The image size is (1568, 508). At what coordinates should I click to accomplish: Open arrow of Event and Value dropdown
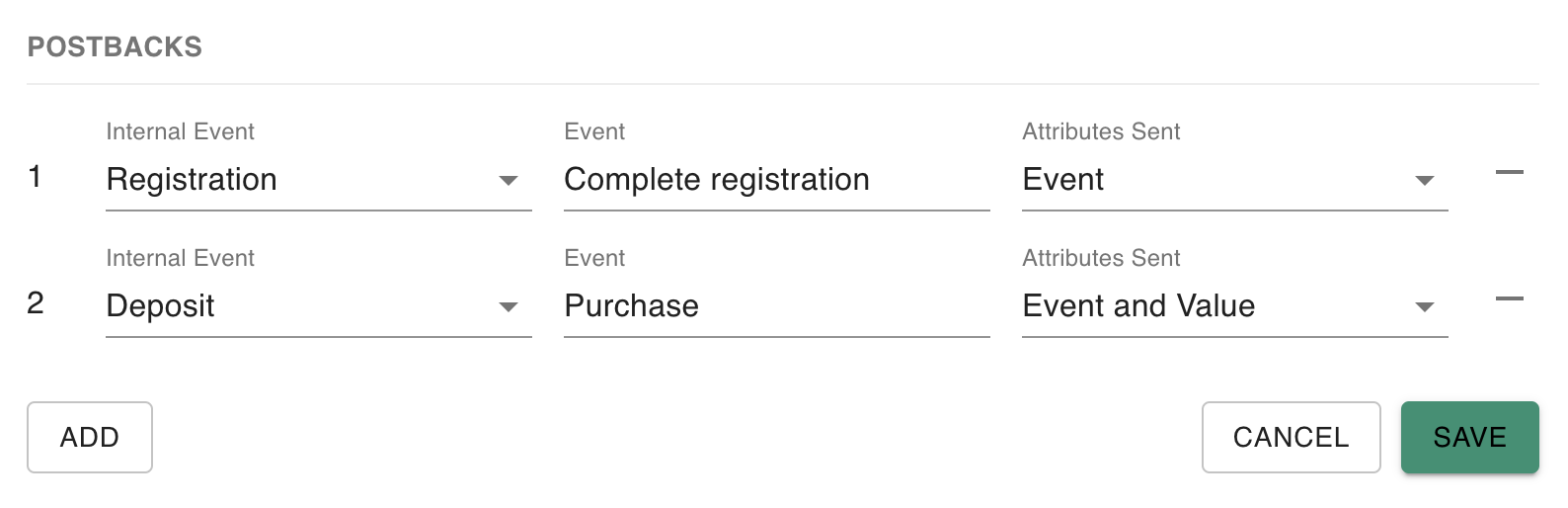pyautogui.click(x=1424, y=307)
